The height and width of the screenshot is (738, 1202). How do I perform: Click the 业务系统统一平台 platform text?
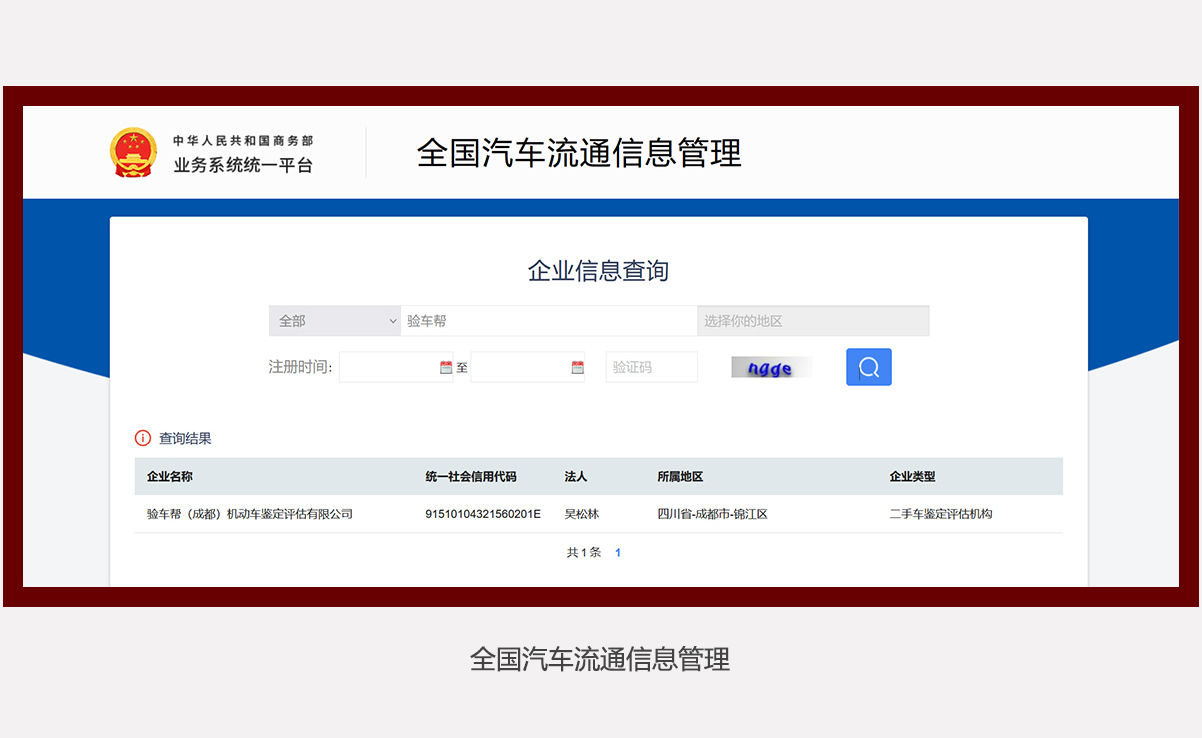tap(243, 165)
